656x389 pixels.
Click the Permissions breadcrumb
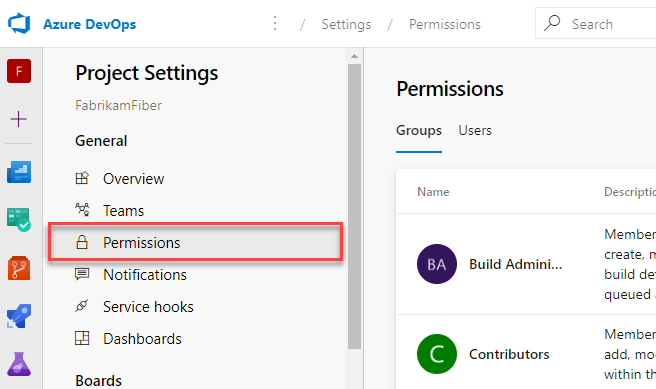tap(445, 24)
